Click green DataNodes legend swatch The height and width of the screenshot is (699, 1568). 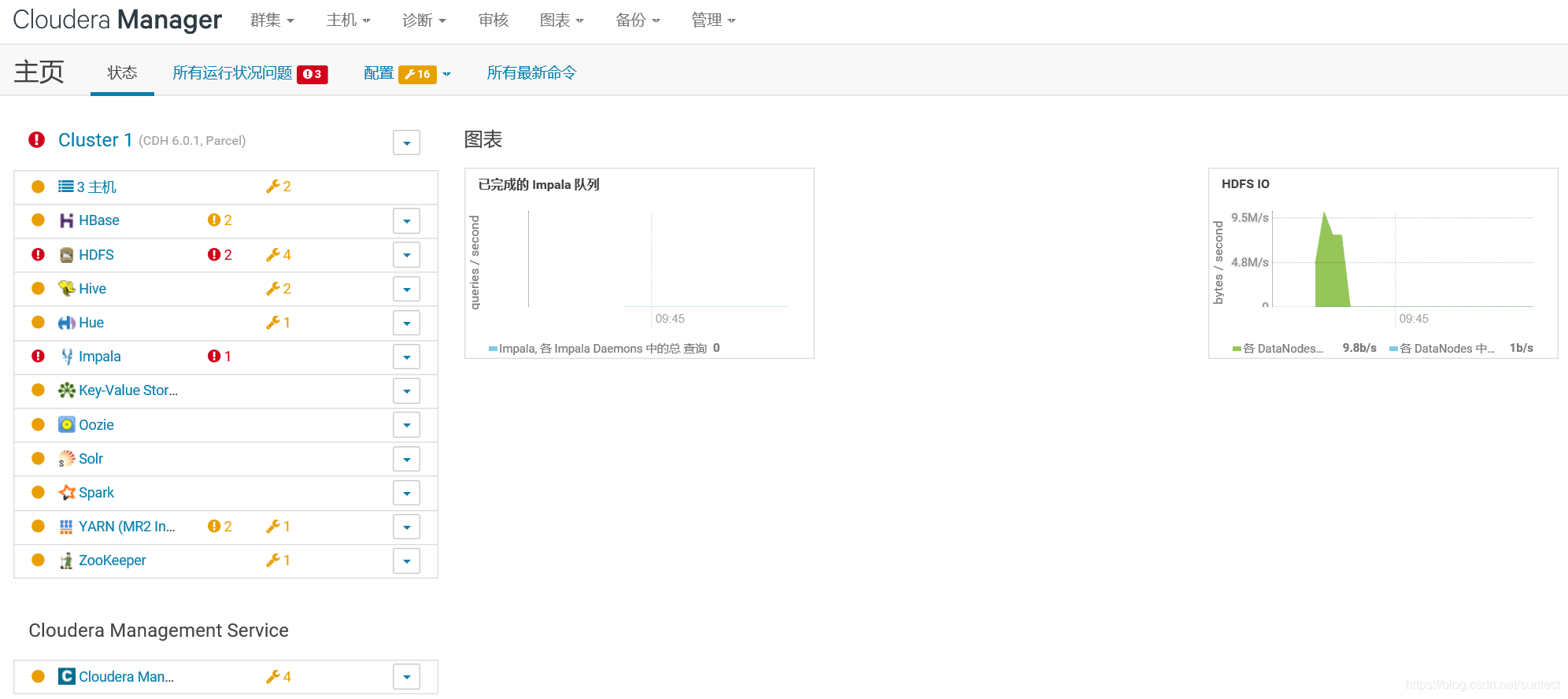click(x=1237, y=349)
